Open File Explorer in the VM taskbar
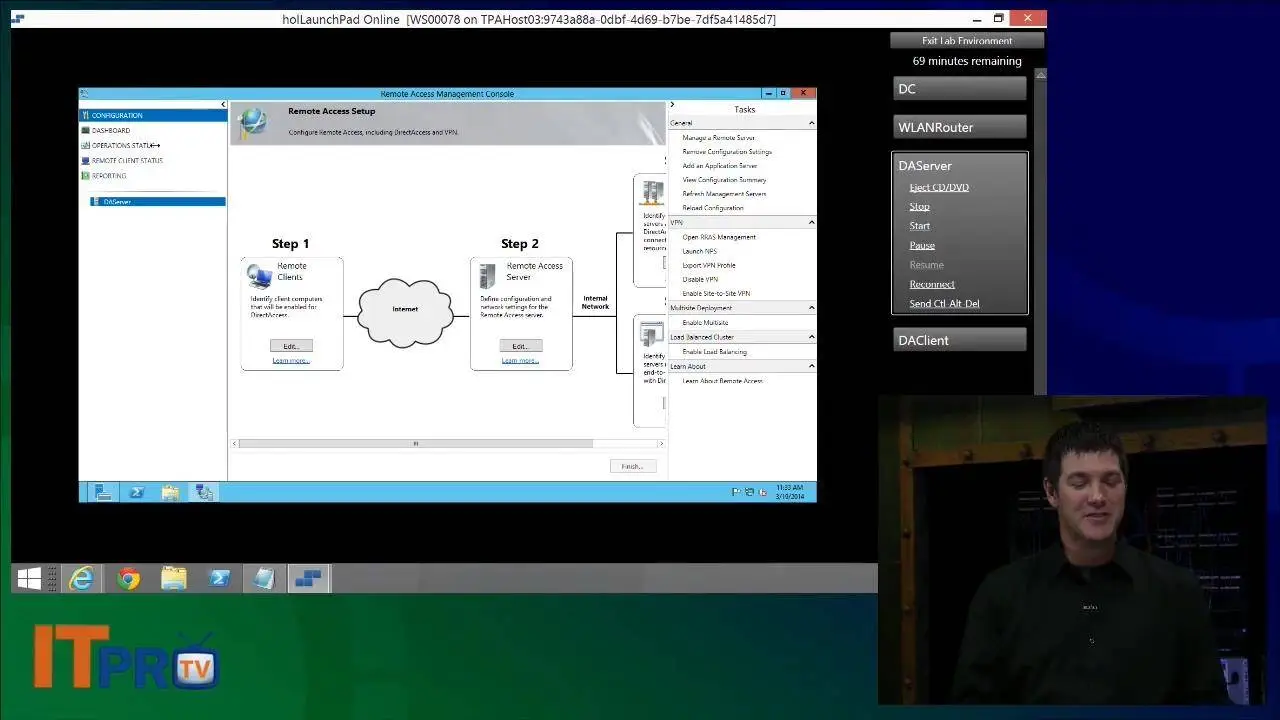 170,492
